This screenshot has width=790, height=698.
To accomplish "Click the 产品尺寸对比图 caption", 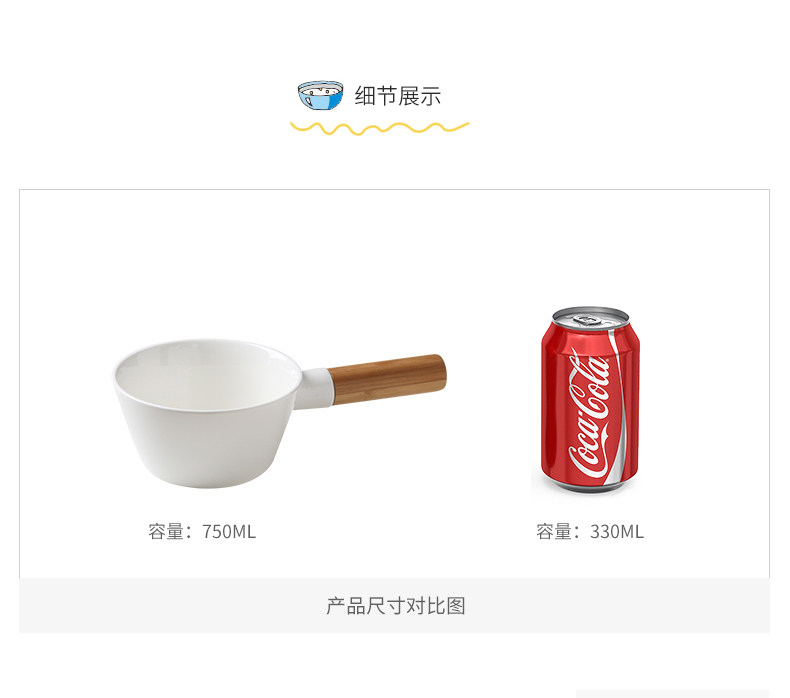I will pyautogui.click(x=396, y=606).
